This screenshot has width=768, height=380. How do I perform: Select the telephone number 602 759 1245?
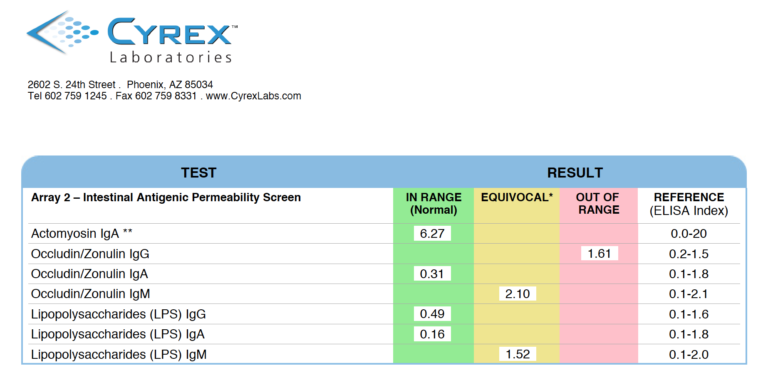click(x=75, y=96)
